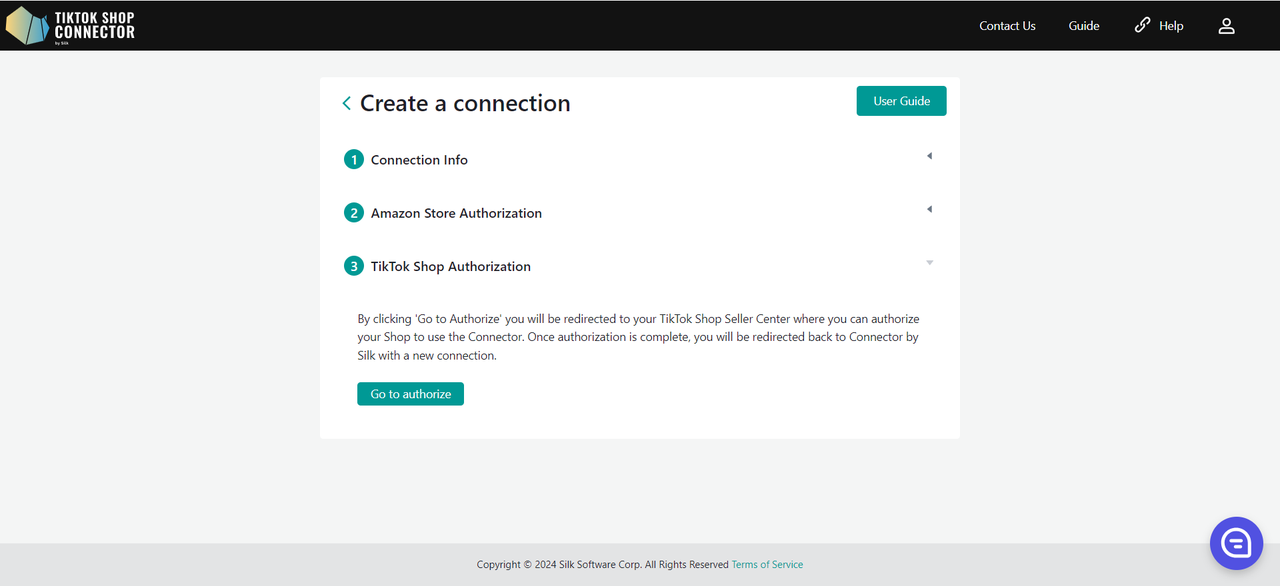Click the step 1 number circle

point(353,160)
